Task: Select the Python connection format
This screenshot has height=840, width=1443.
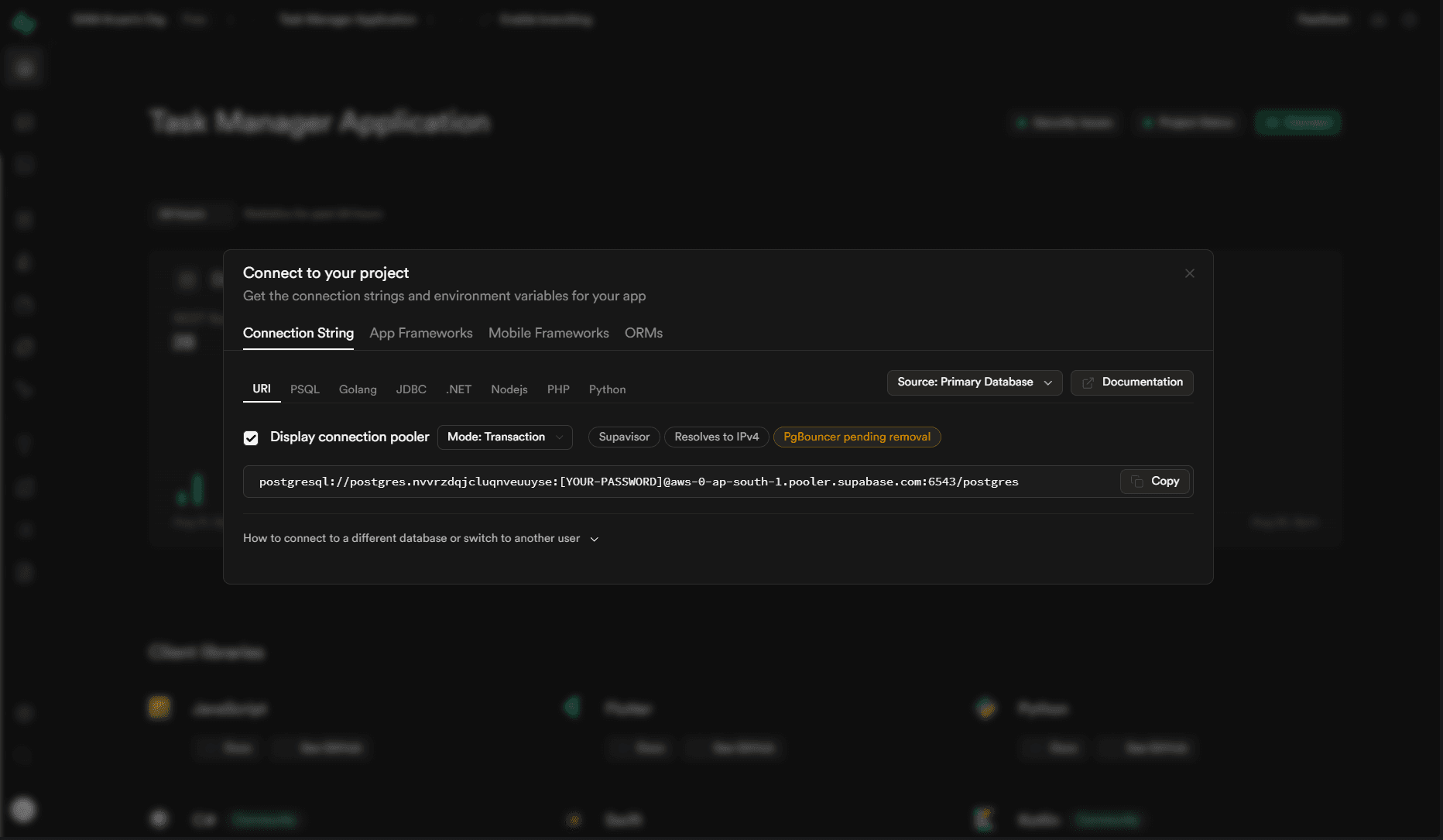Action: click(x=607, y=389)
